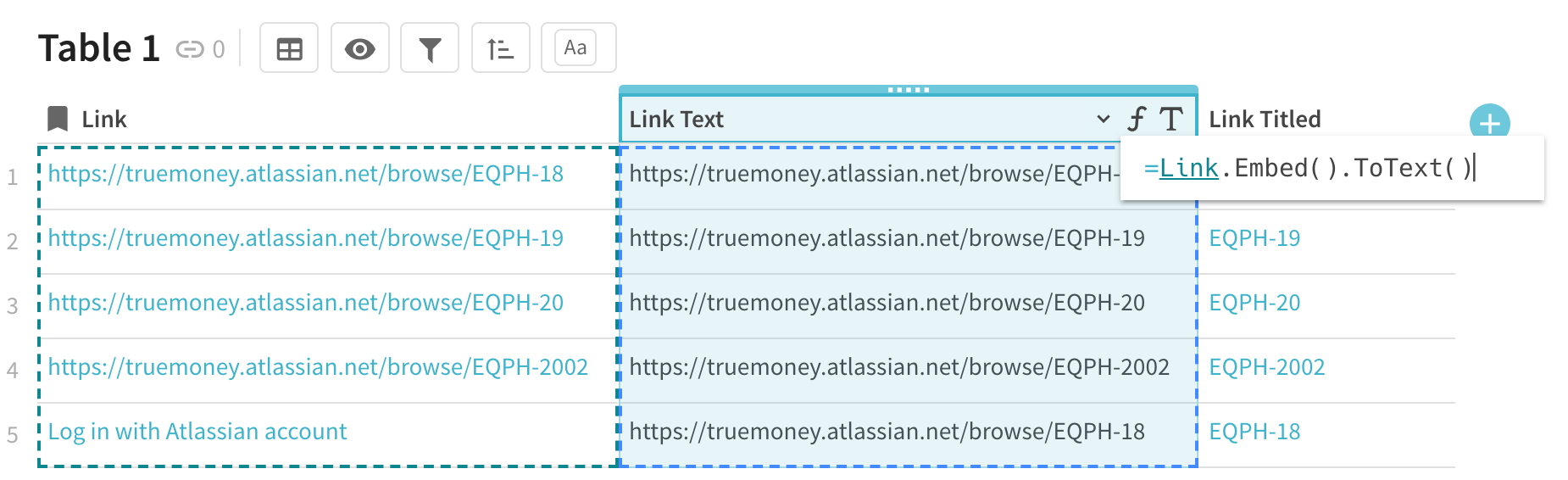Open the EQPH-19 link in Link Titled column
The width and height of the screenshot is (1568, 480).
point(1254,238)
